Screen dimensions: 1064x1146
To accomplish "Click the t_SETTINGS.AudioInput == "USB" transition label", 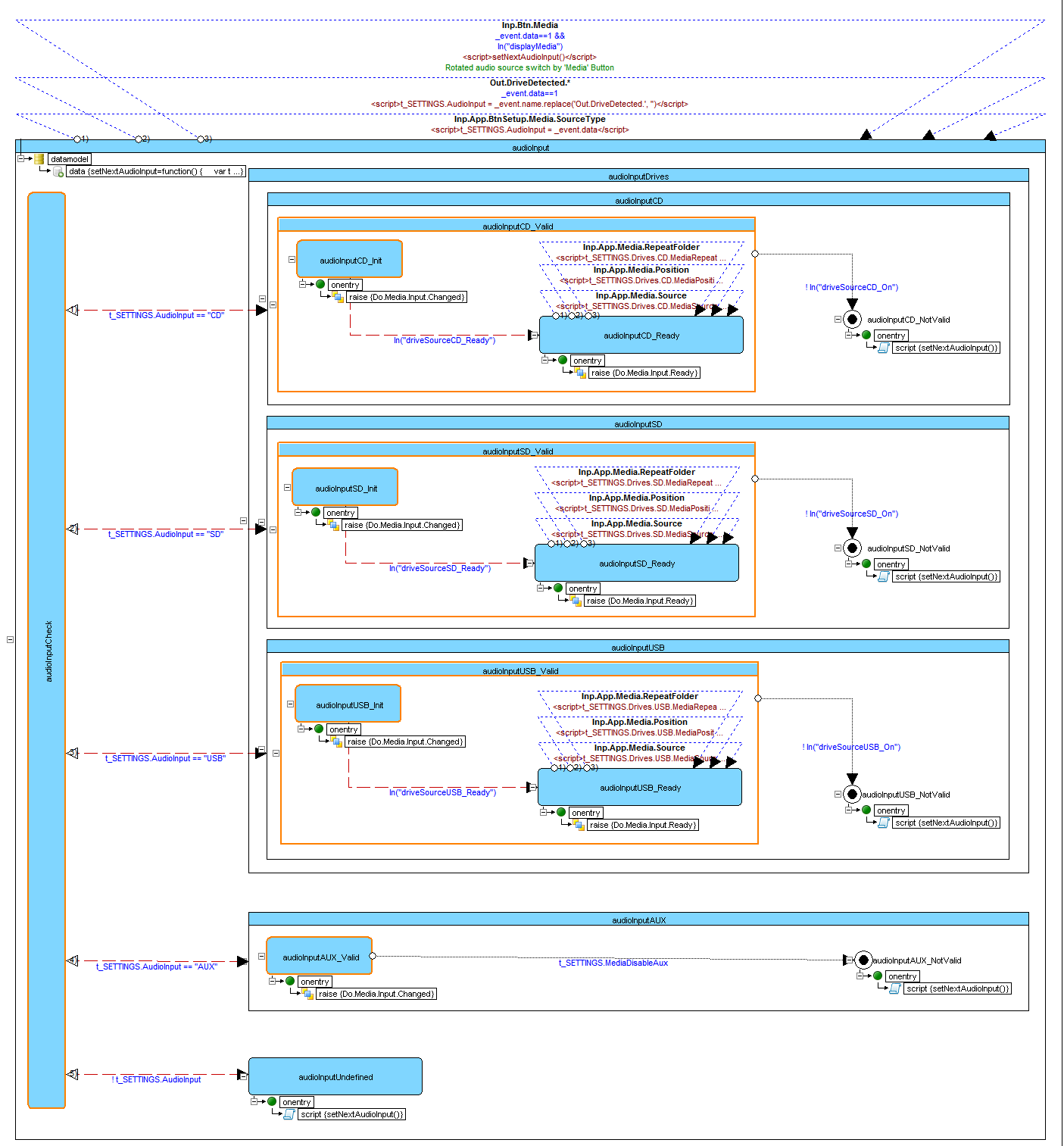I will tap(164, 758).
